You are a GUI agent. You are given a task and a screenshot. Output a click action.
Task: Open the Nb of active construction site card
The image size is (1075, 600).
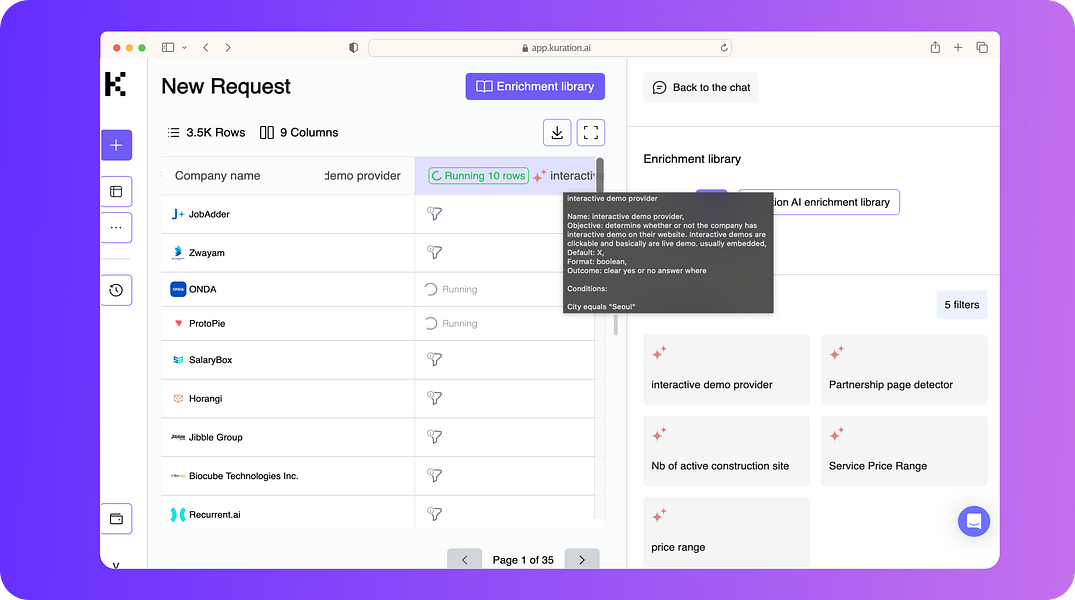point(727,451)
